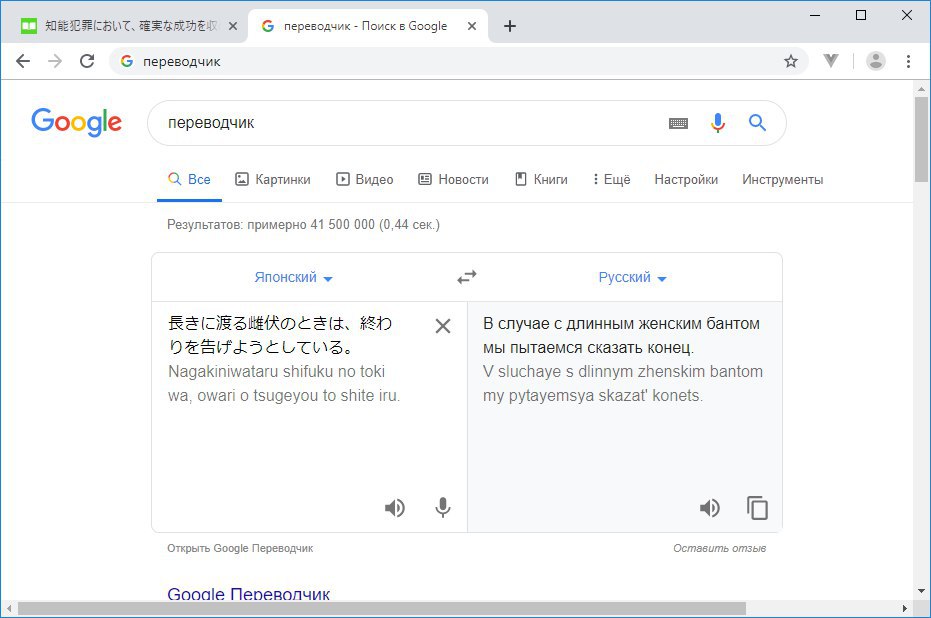Image resolution: width=931 pixels, height=618 pixels.
Task: Click the site info icon in address bar
Action: [x=126, y=61]
